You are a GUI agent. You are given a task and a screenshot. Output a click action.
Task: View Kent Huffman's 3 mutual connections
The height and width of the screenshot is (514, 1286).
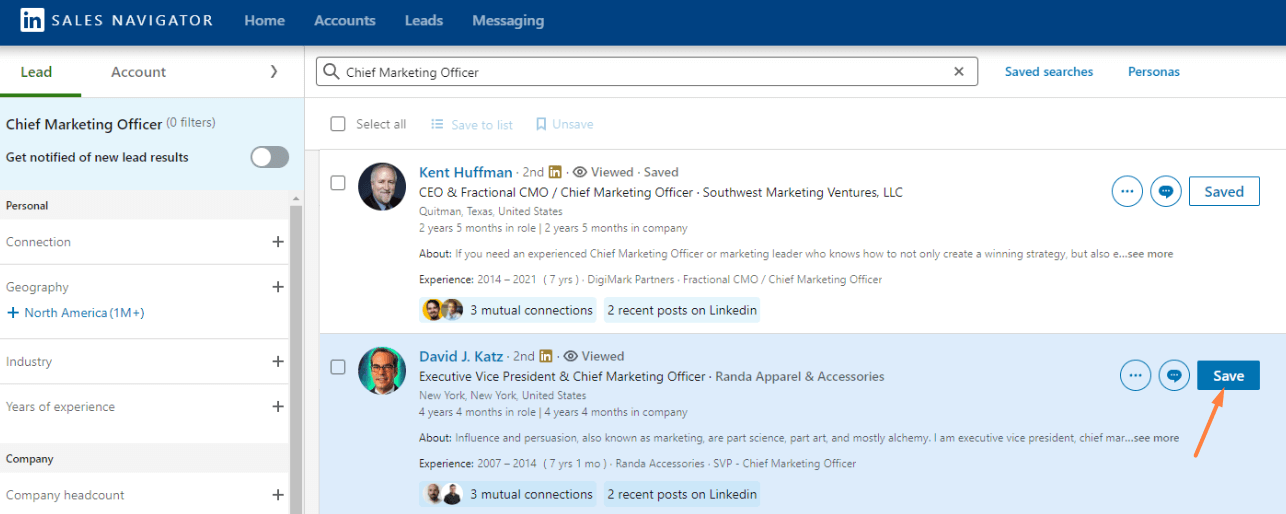[x=508, y=310]
